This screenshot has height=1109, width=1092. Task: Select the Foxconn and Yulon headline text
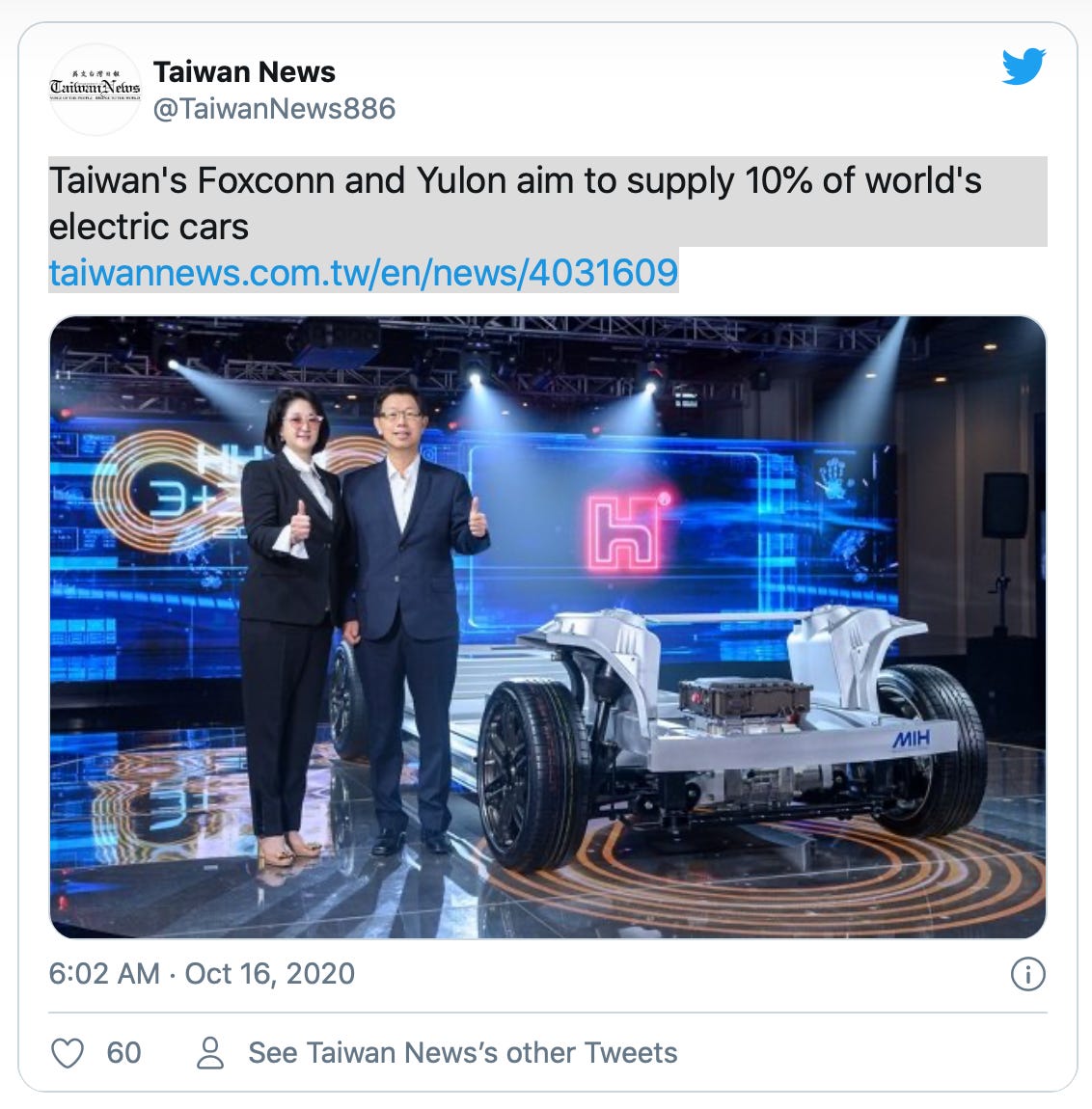[515, 203]
